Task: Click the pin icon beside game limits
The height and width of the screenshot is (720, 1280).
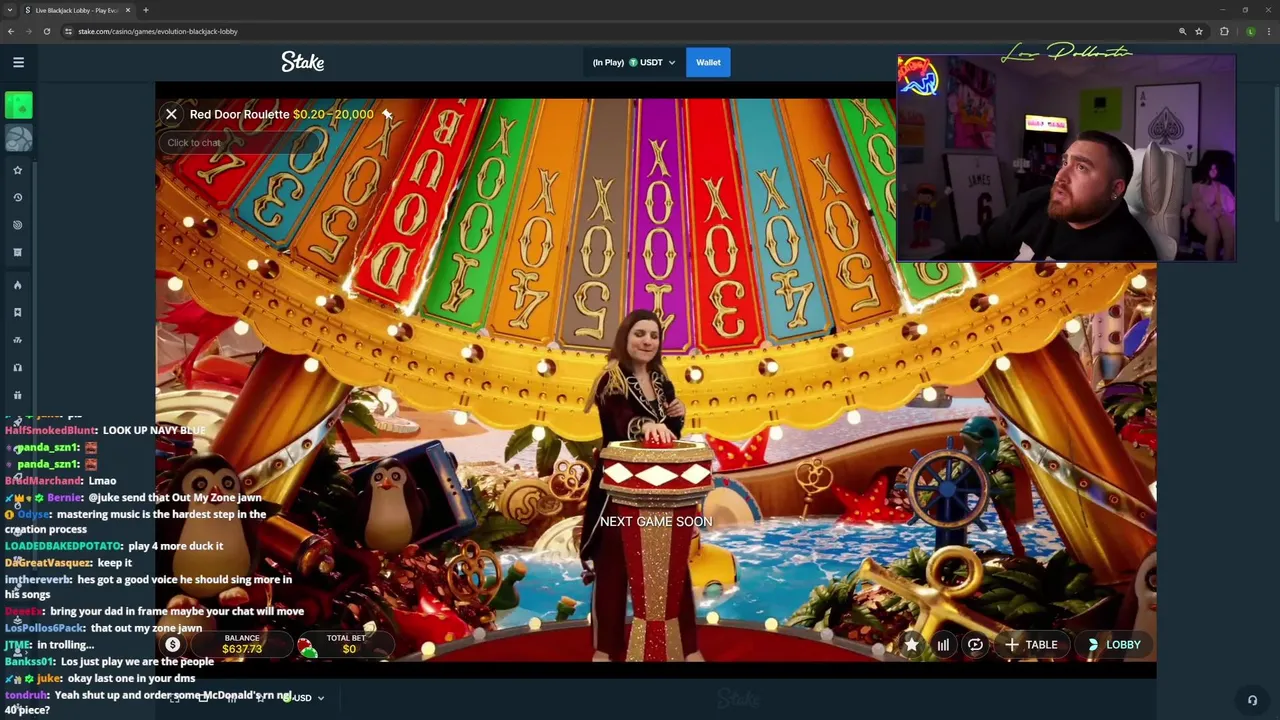Action: coord(387,114)
